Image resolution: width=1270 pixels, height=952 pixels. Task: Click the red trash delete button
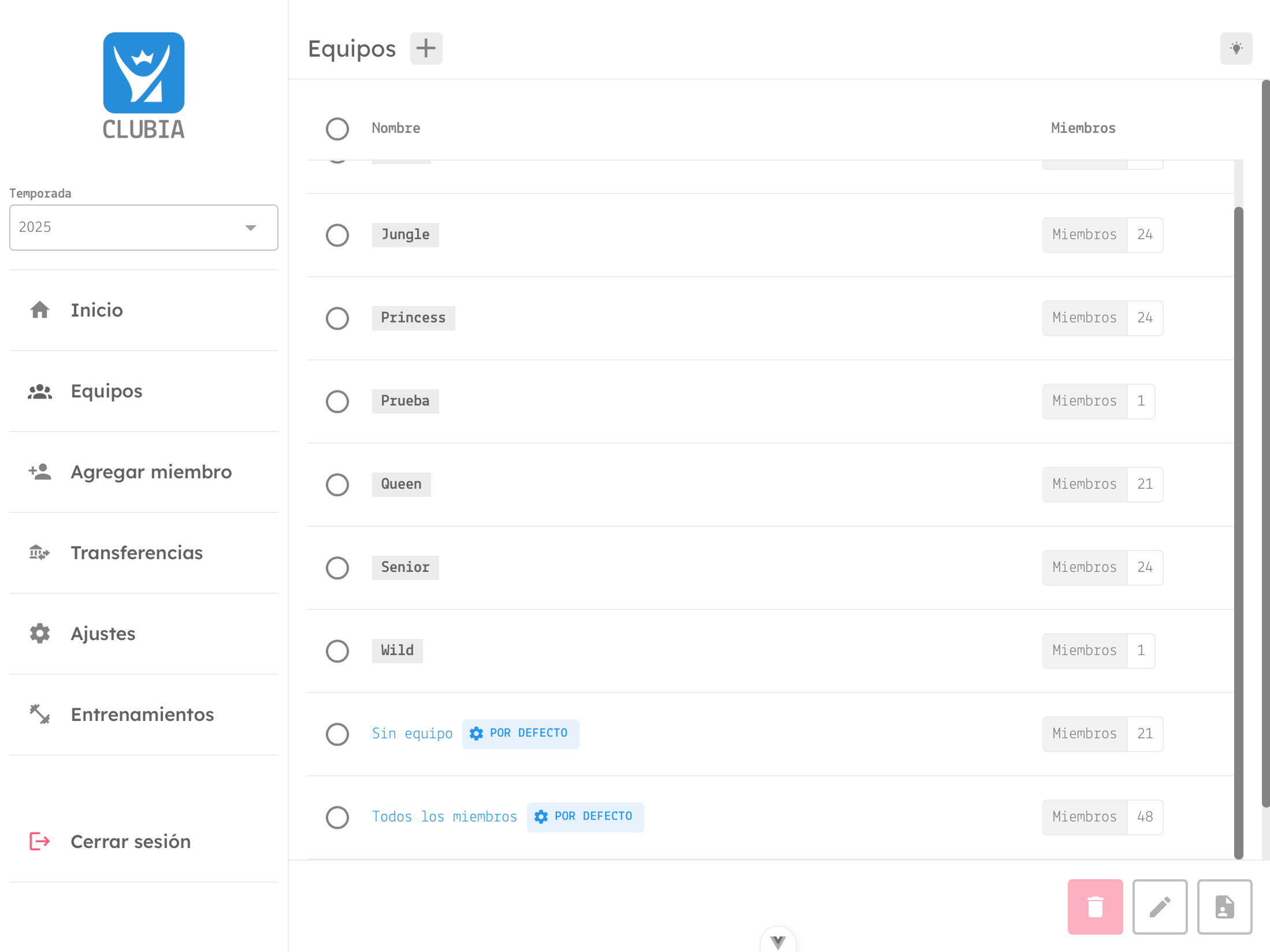1094,906
